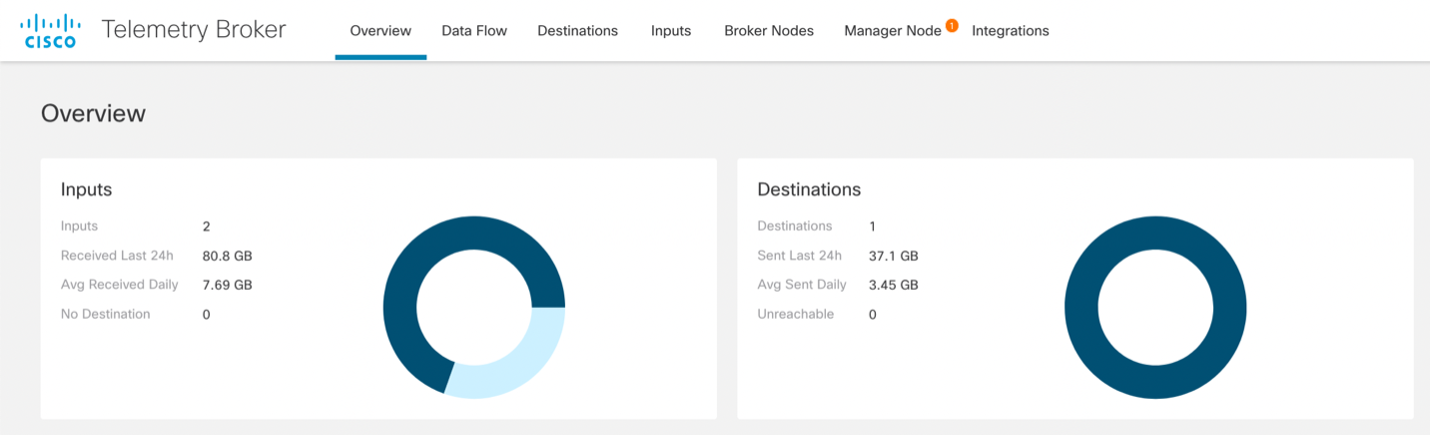This screenshot has height=440, width=1430.
Task: Switch to the Data Flow tab
Action: [x=474, y=31]
